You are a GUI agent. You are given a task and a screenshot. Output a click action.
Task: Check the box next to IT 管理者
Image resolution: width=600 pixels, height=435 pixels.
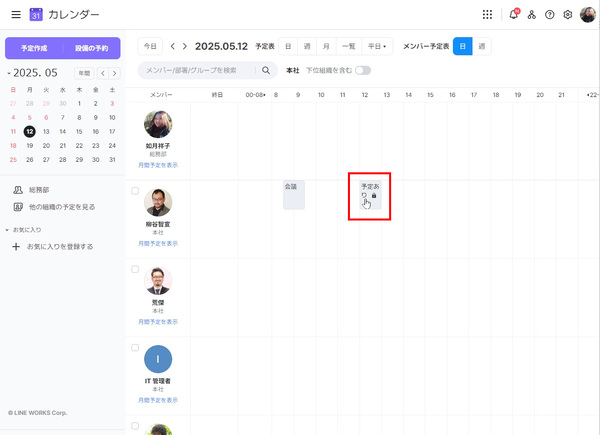[135, 348]
